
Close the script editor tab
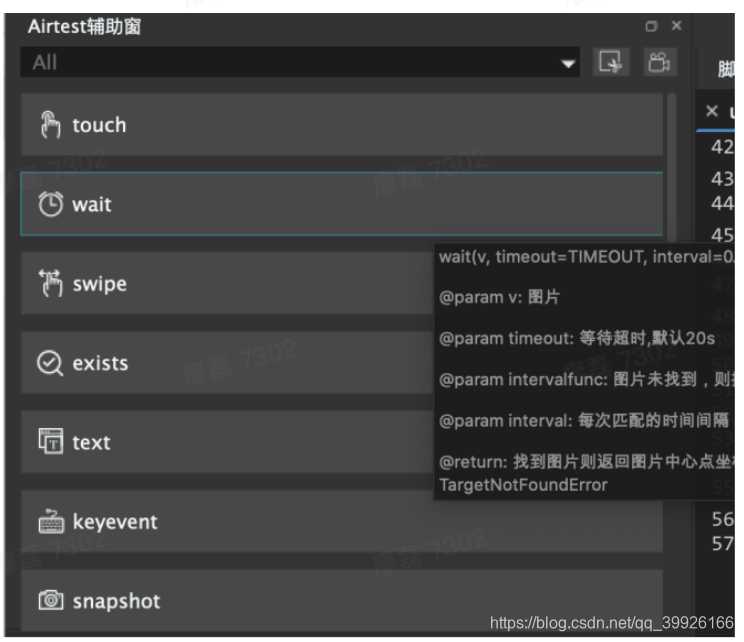tap(712, 111)
